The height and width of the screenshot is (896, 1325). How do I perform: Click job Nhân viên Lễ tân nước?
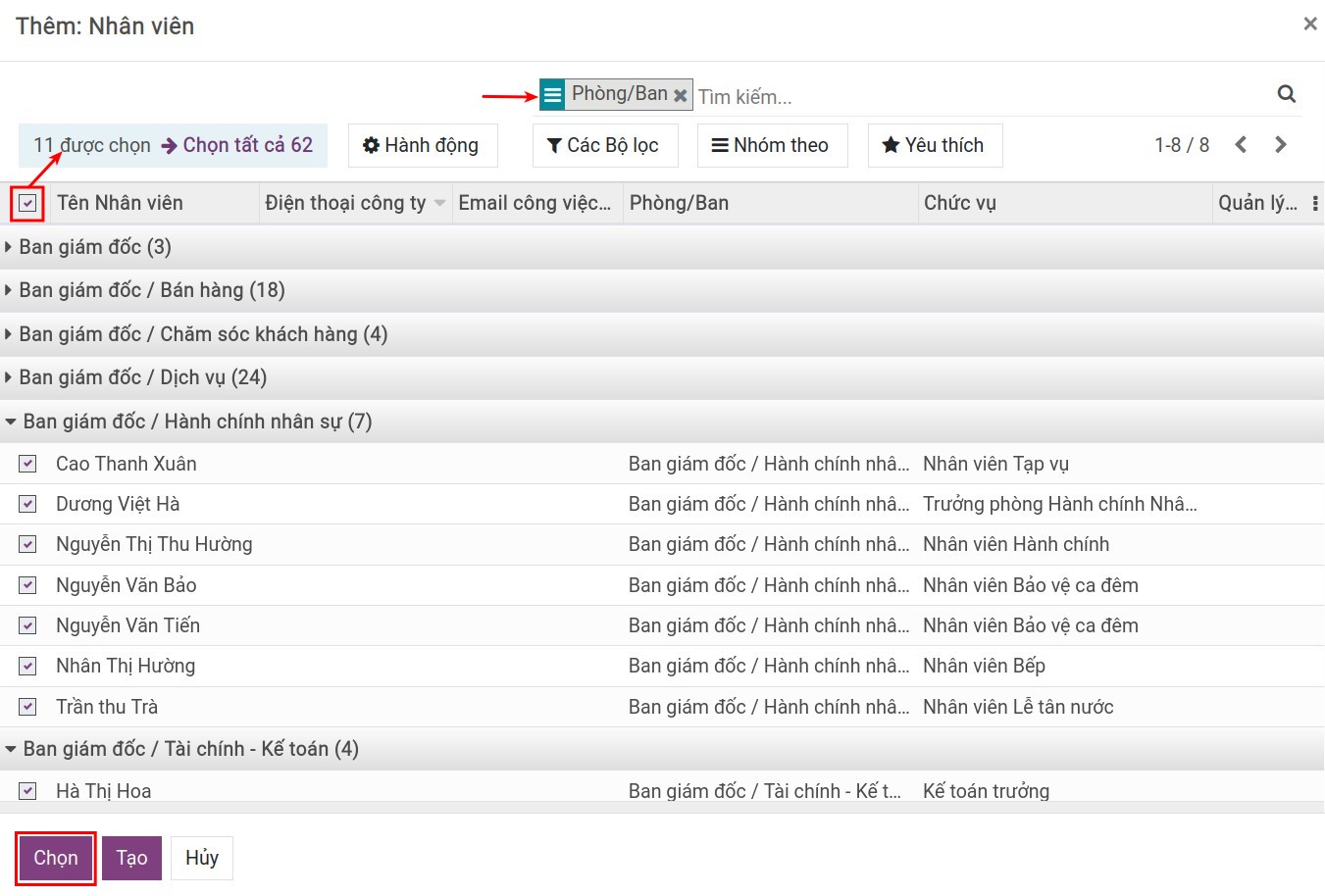1018,707
